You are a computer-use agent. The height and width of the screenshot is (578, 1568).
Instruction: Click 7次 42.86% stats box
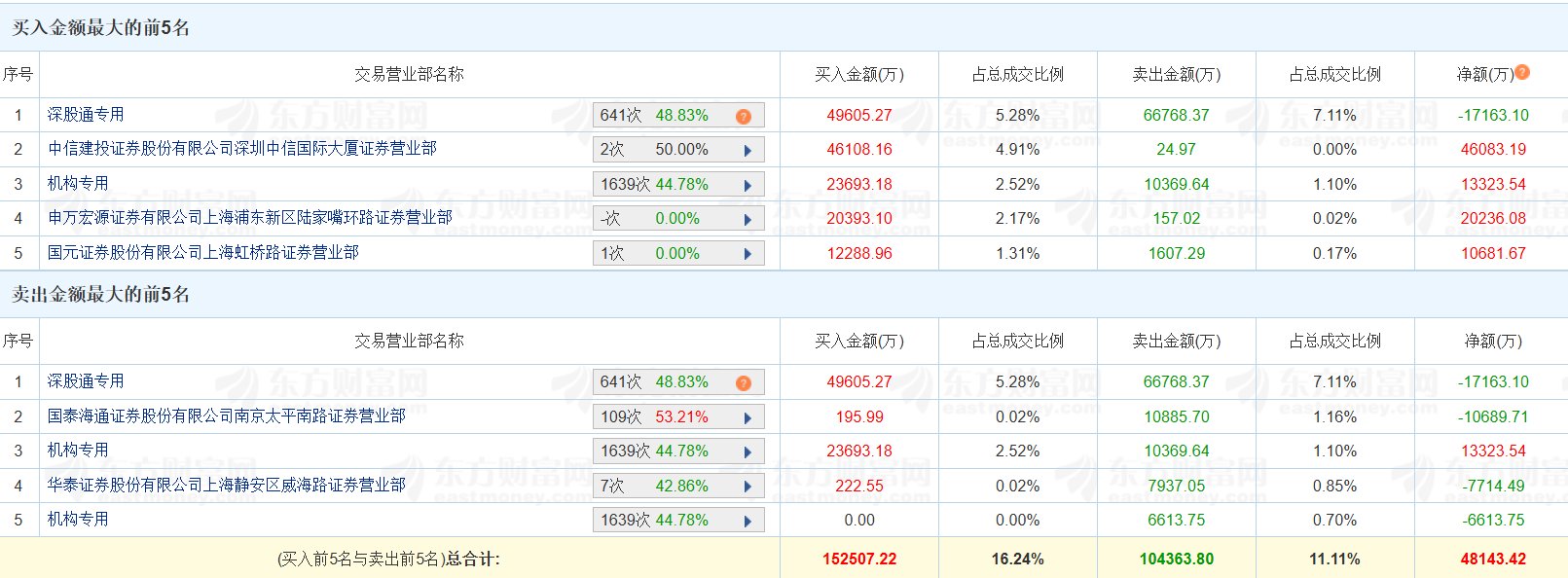pos(678,486)
